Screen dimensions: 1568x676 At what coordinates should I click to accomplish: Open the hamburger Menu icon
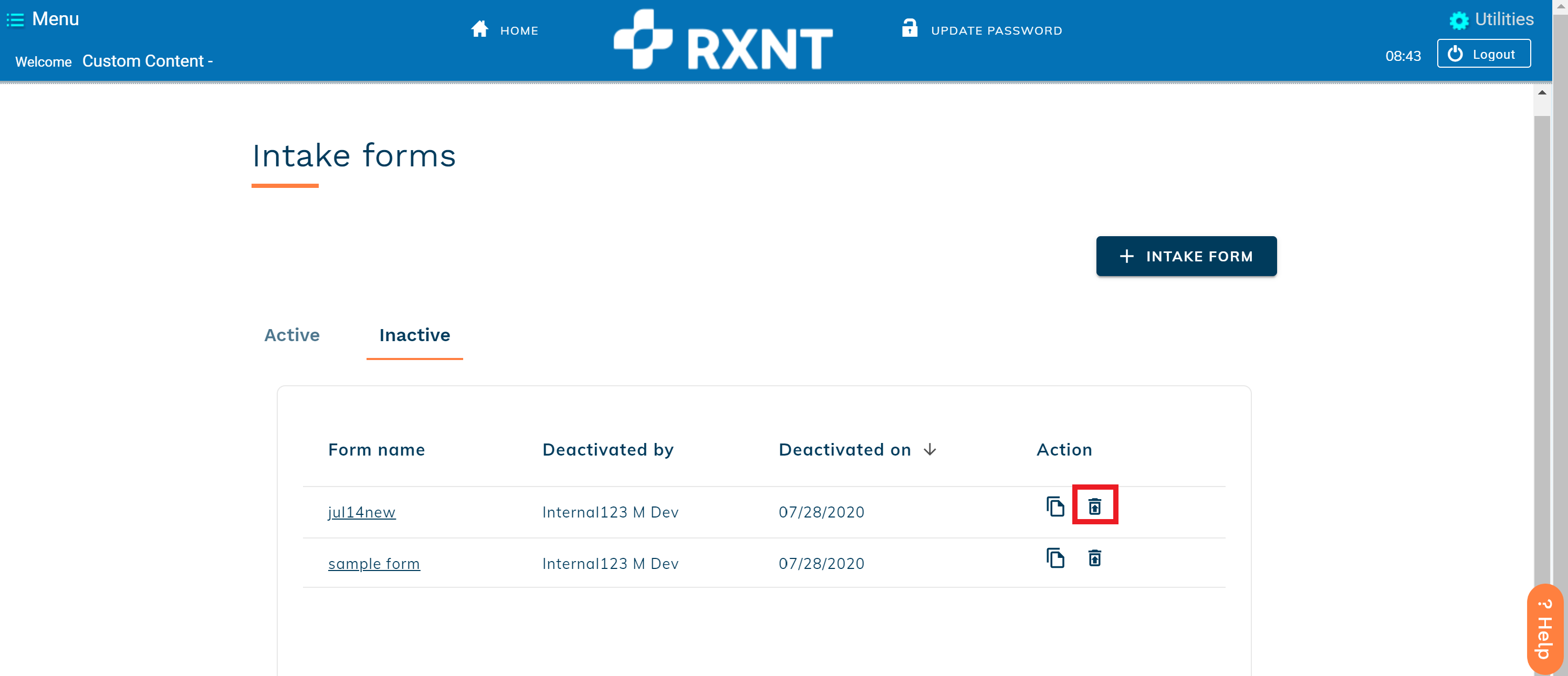(x=15, y=20)
